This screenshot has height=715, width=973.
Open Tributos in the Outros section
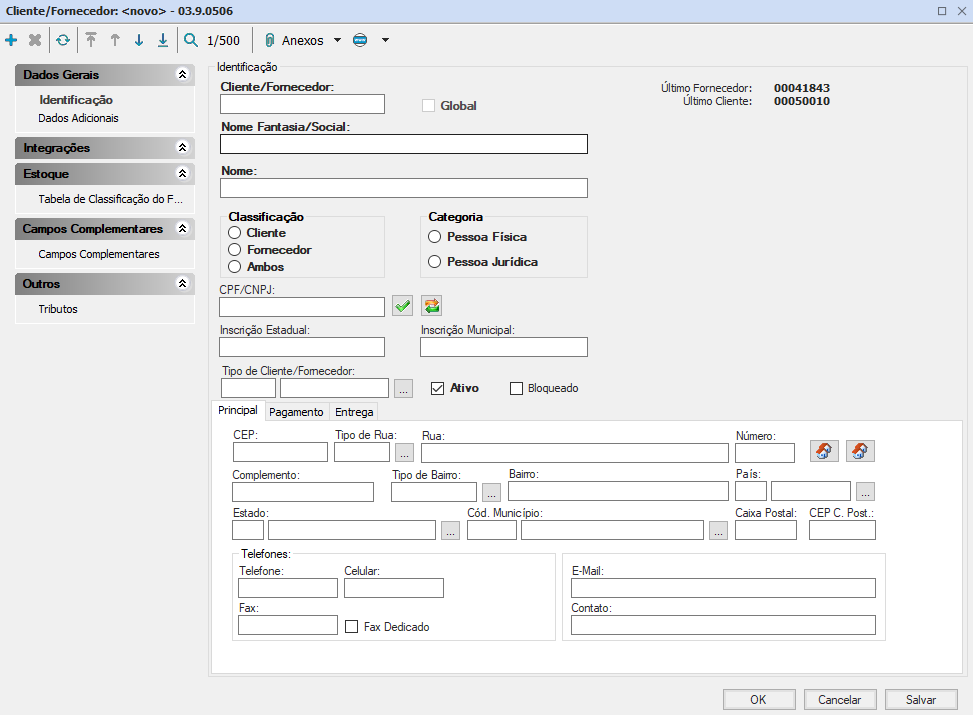pos(58,309)
